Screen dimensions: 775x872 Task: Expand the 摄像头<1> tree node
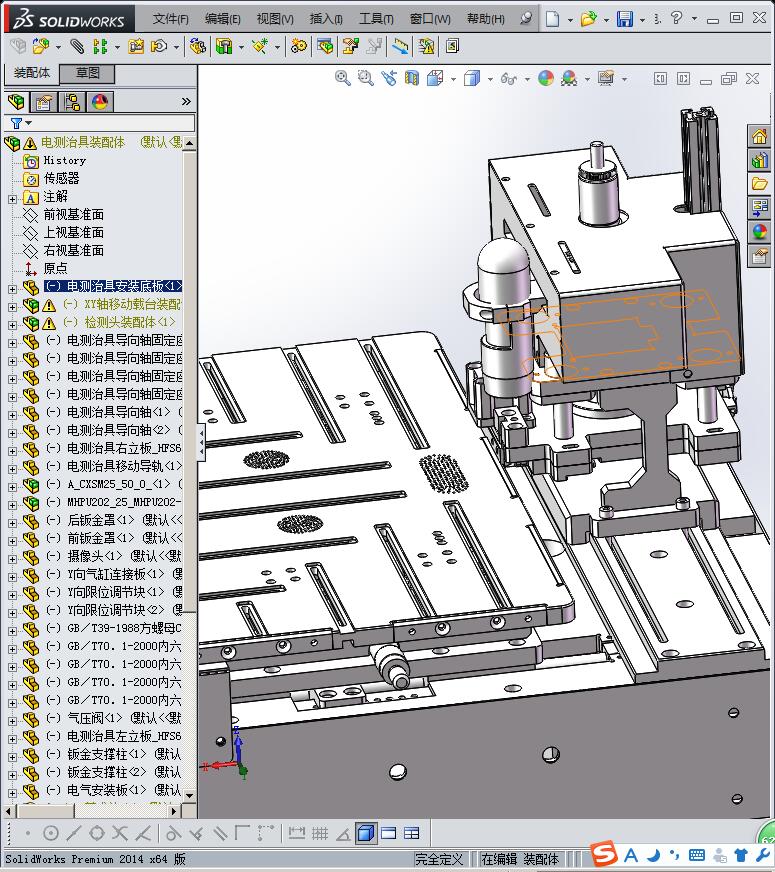[12, 558]
